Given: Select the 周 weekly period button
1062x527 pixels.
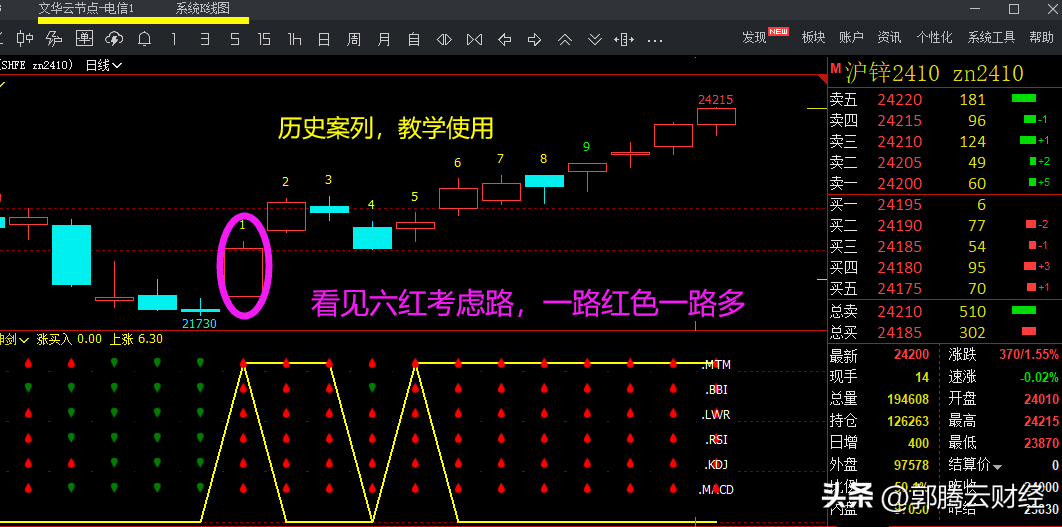Looking at the screenshot, I should [354, 39].
